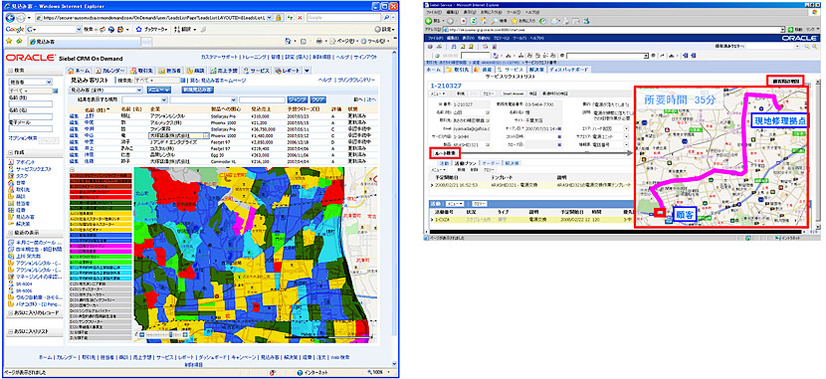
Task: Collapse the 作成 sidebar section
Action: click(11, 152)
